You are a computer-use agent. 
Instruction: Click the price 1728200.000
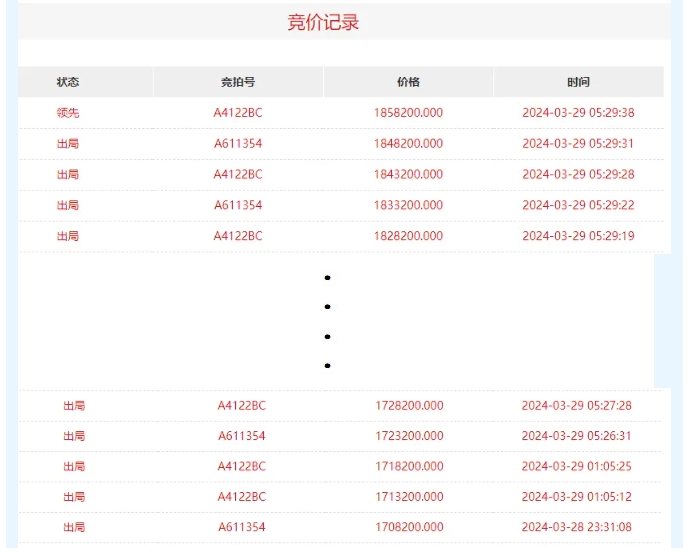click(409, 406)
